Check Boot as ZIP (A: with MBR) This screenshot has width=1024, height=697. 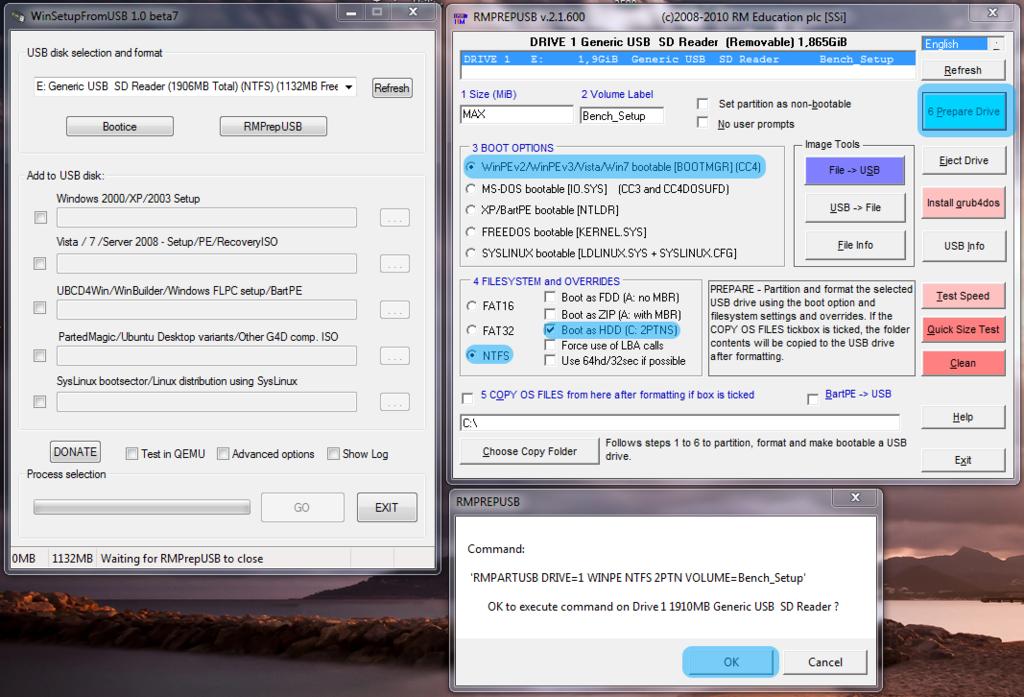(550, 314)
